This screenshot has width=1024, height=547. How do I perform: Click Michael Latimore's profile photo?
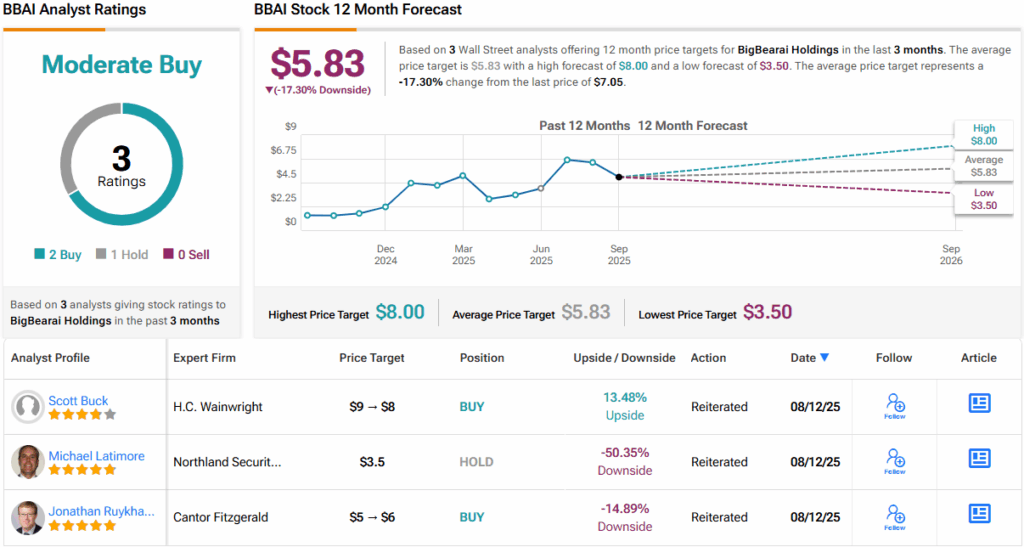27,462
